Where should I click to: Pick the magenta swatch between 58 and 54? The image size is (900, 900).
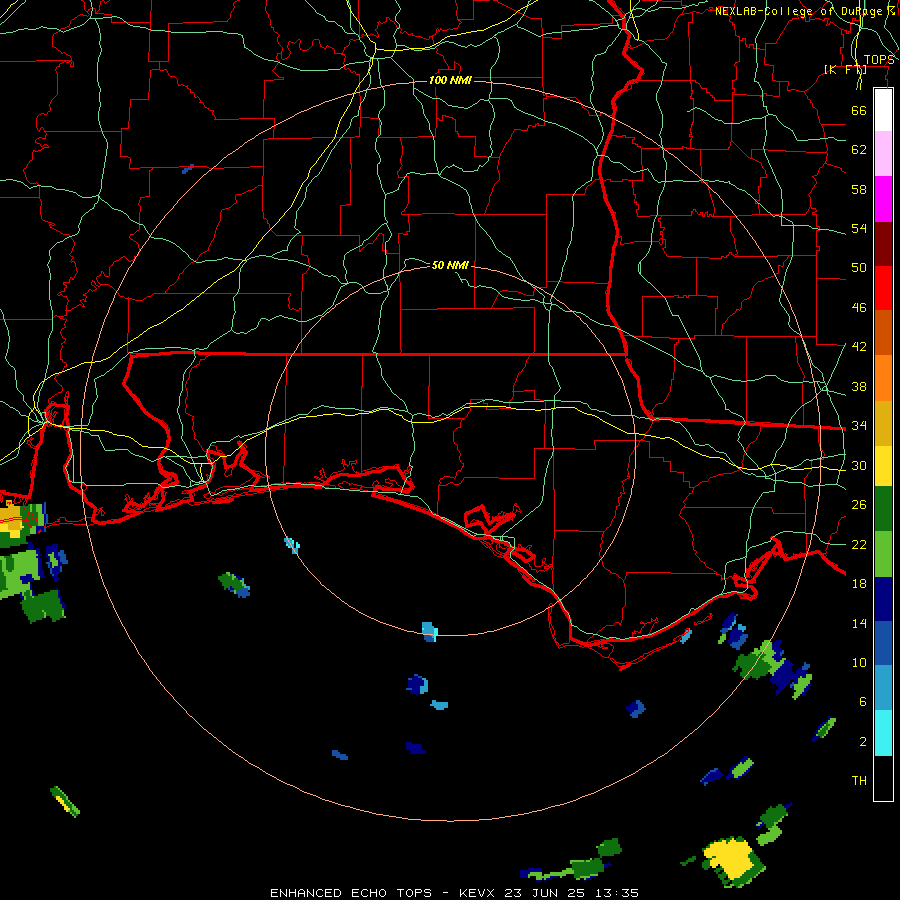tap(883, 199)
